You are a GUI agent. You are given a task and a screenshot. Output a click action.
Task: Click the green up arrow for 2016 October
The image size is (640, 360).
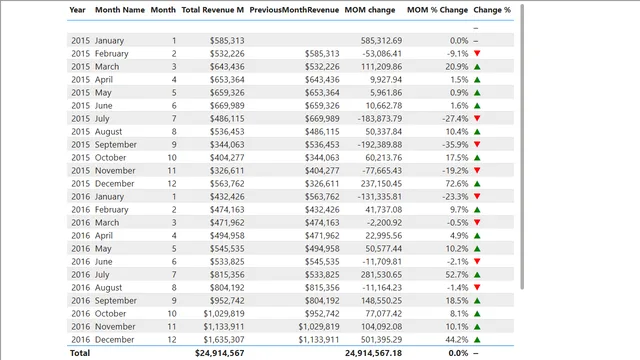point(477,313)
